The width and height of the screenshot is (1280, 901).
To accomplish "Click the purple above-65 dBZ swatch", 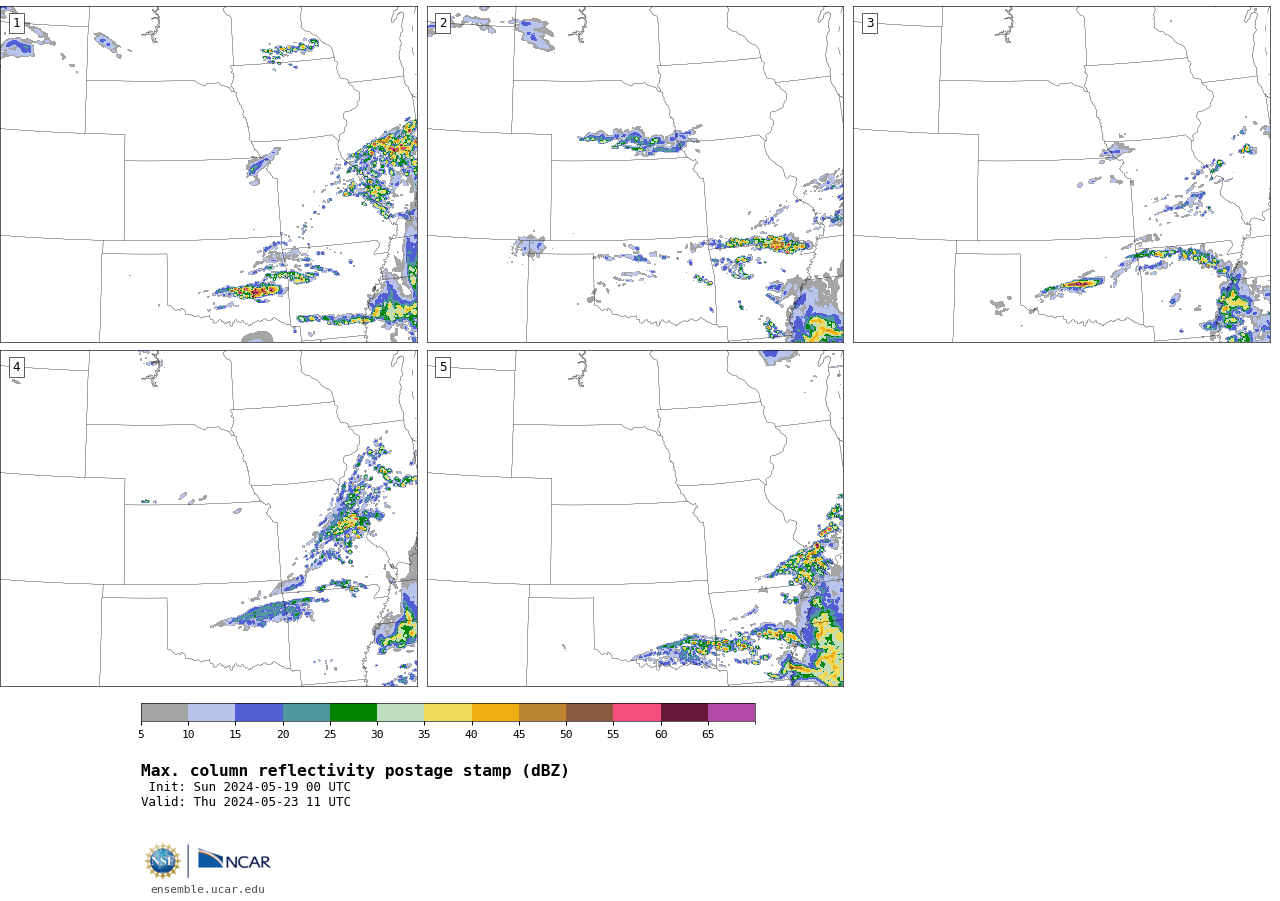I will click(731, 713).
